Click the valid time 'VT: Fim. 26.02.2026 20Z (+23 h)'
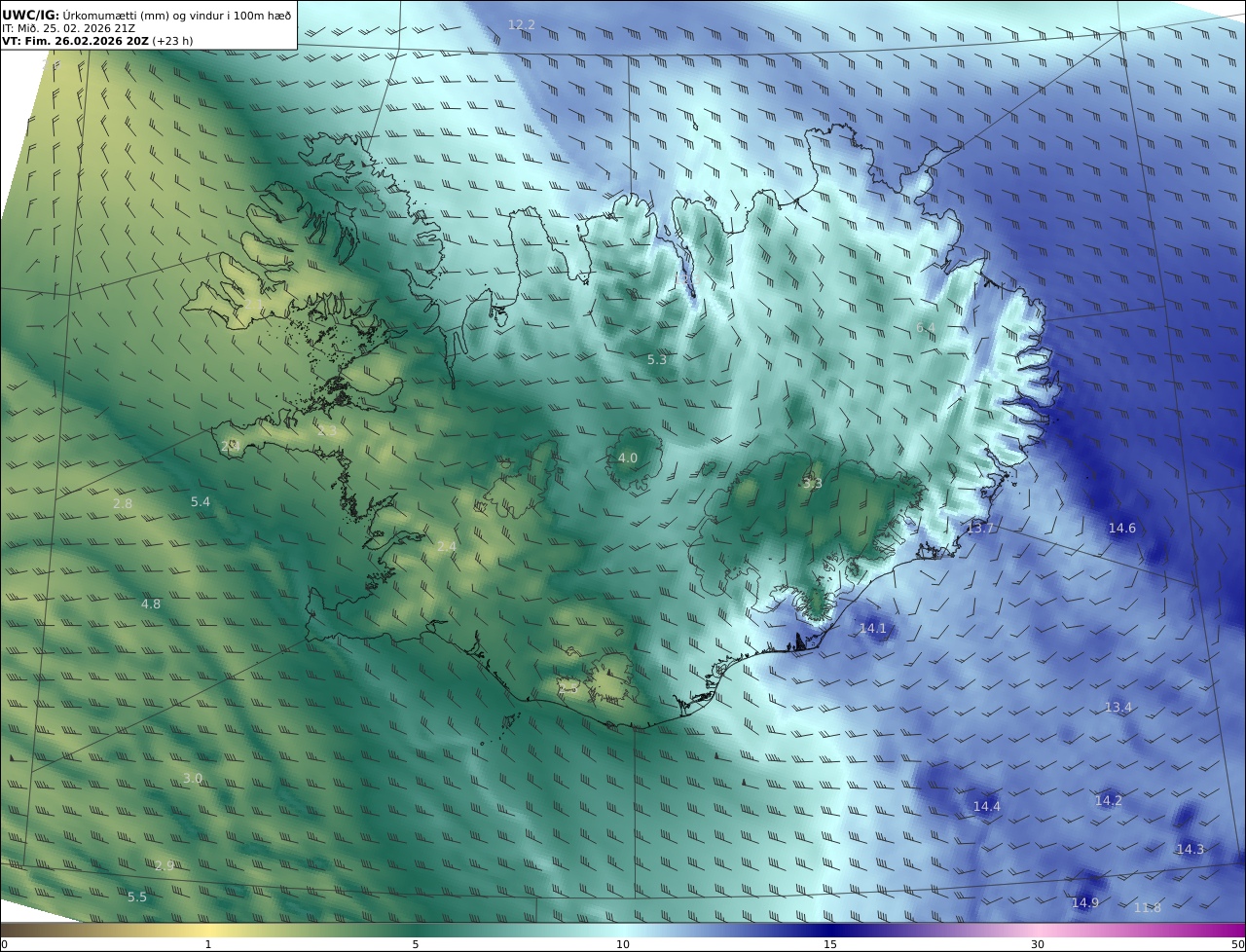This screenshot has width=1246, height=952. (x=97, y=42)
